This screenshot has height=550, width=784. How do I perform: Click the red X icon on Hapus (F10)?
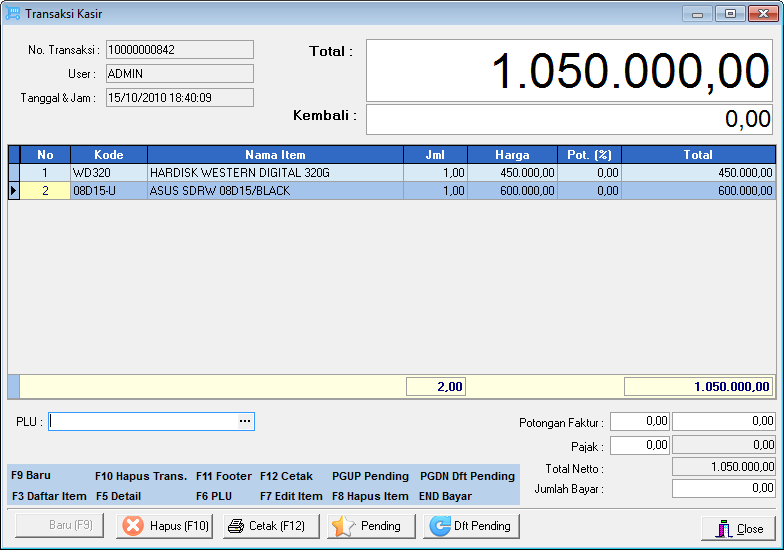(132, 526)
